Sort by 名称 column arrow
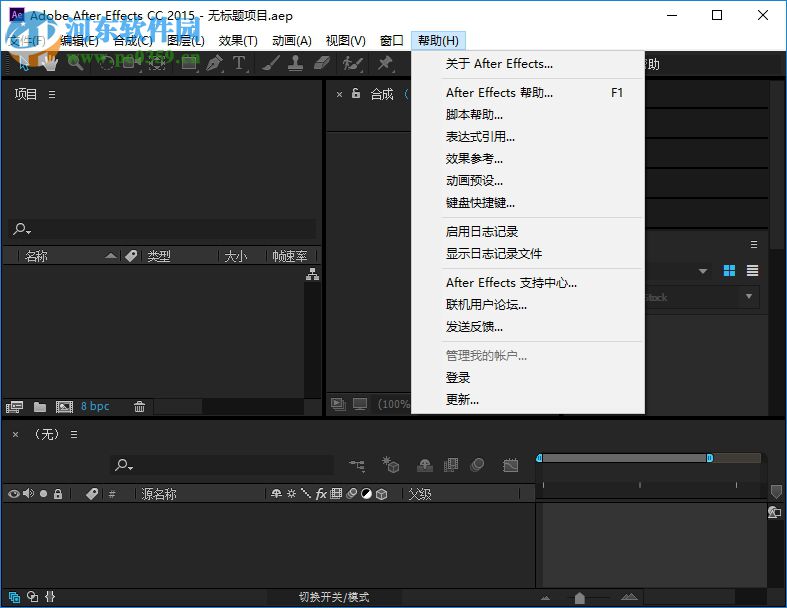This screenshot has width=787, height=608. pyautogui.click(x=111, y=256)
